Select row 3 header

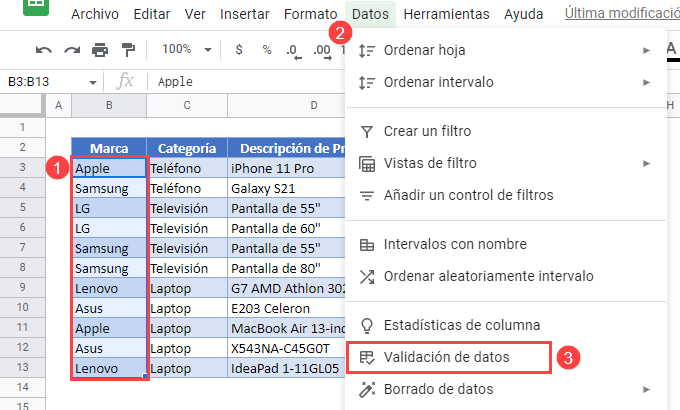[23, 167]
